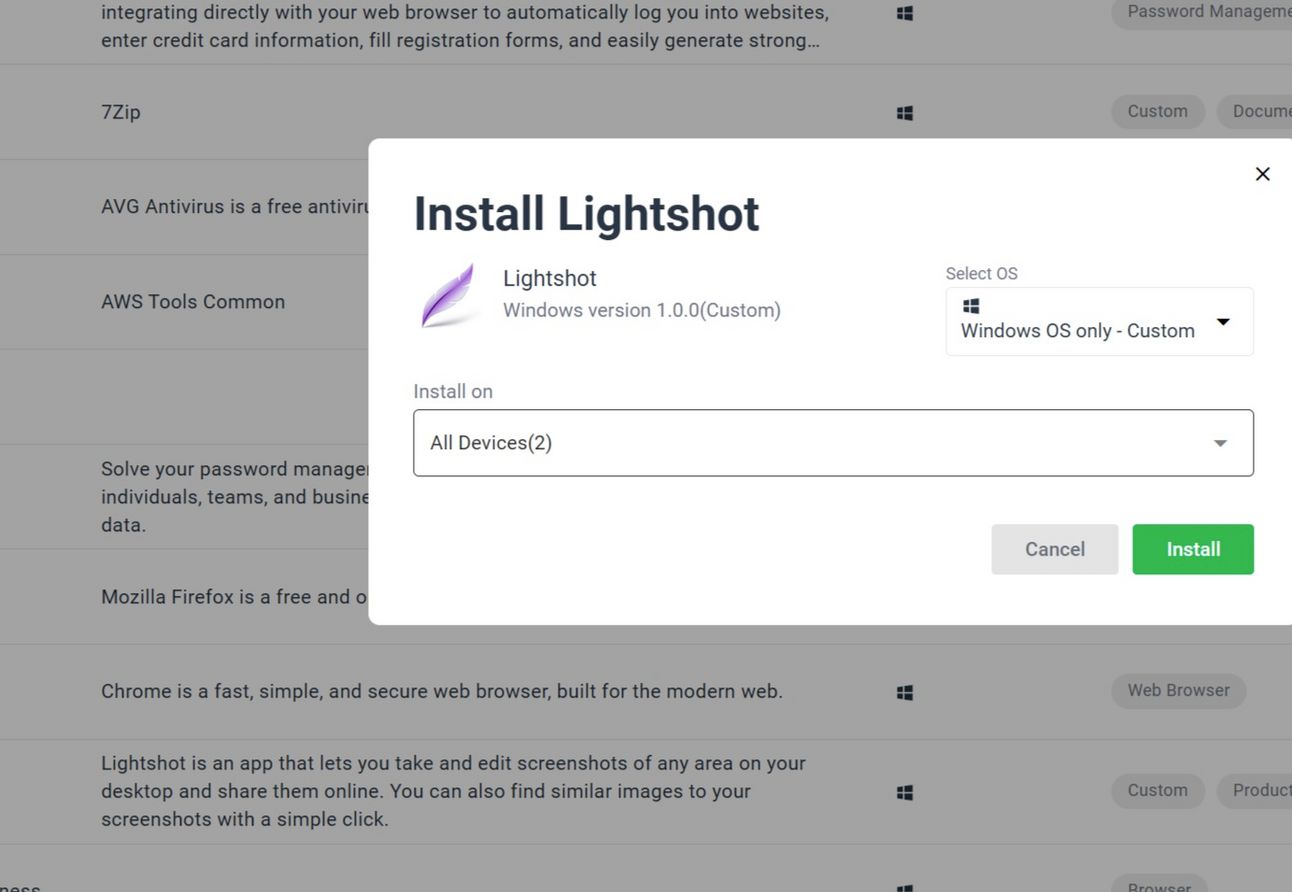
Task: Click the Windows icon beside the Lightshot description
Action: [905, 792]
